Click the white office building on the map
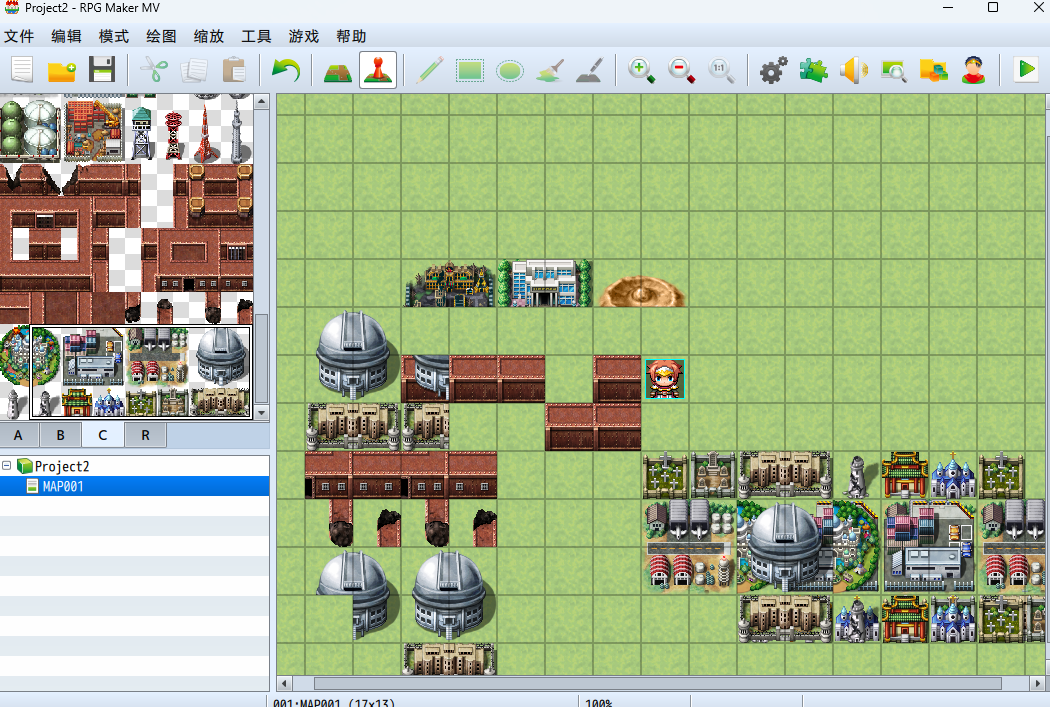1050x707 pixels. click(x=545, y=283)
